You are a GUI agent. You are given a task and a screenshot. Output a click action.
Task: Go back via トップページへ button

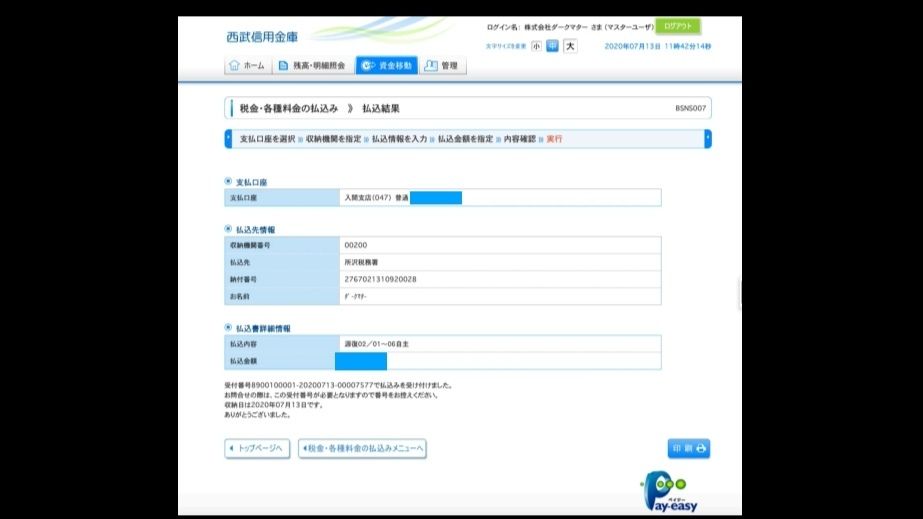point(257,449)
